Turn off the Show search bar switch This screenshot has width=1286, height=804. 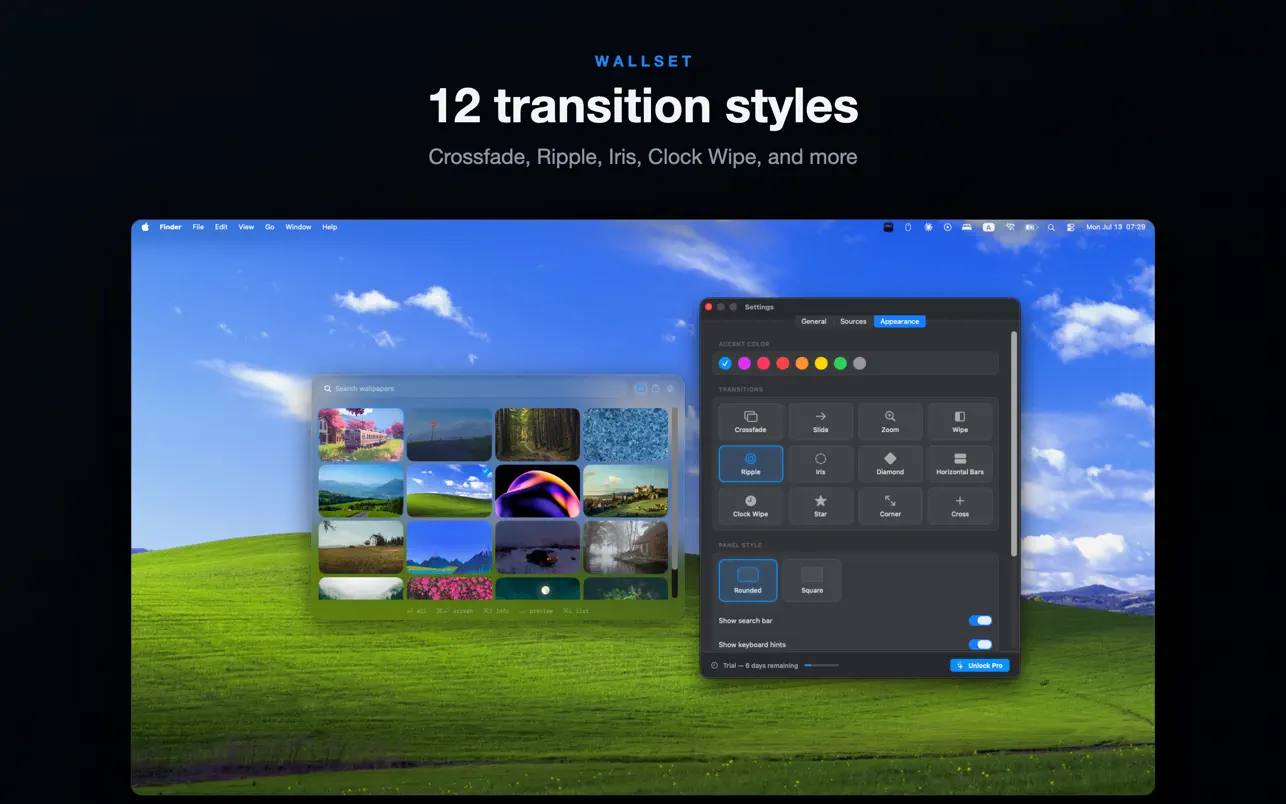[981, 621]
